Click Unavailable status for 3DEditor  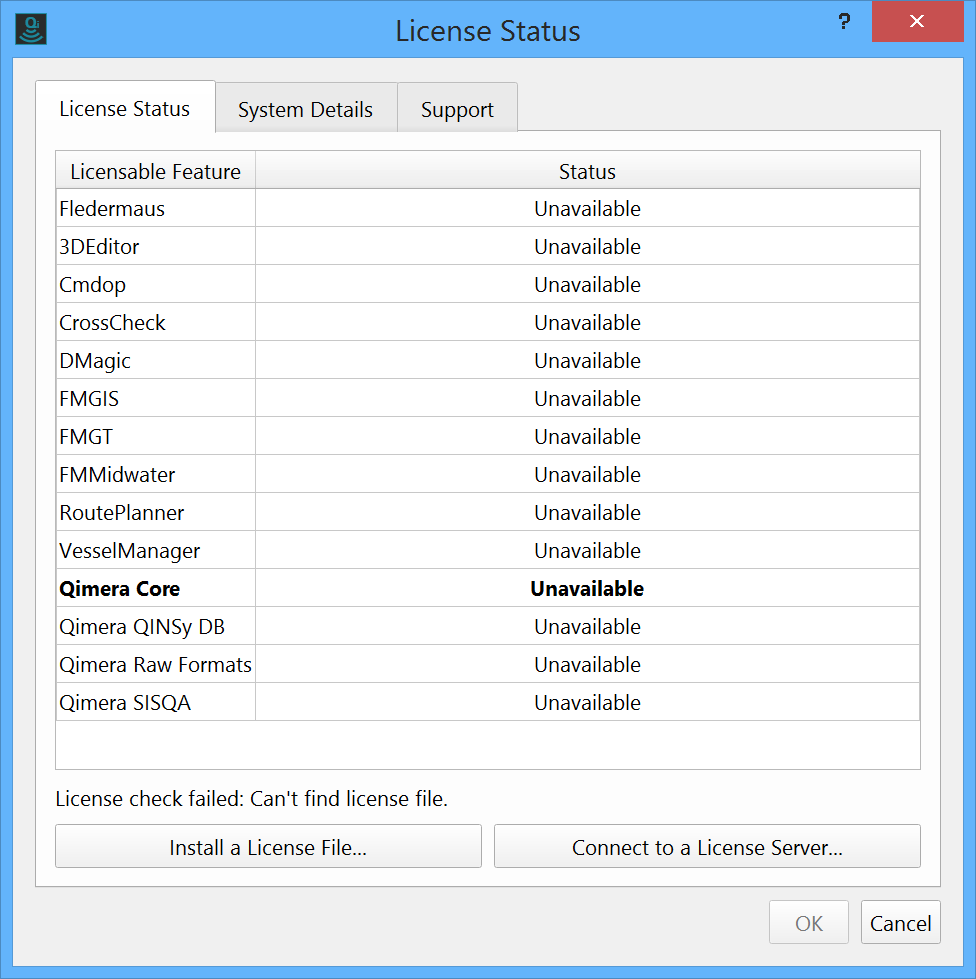588,247
